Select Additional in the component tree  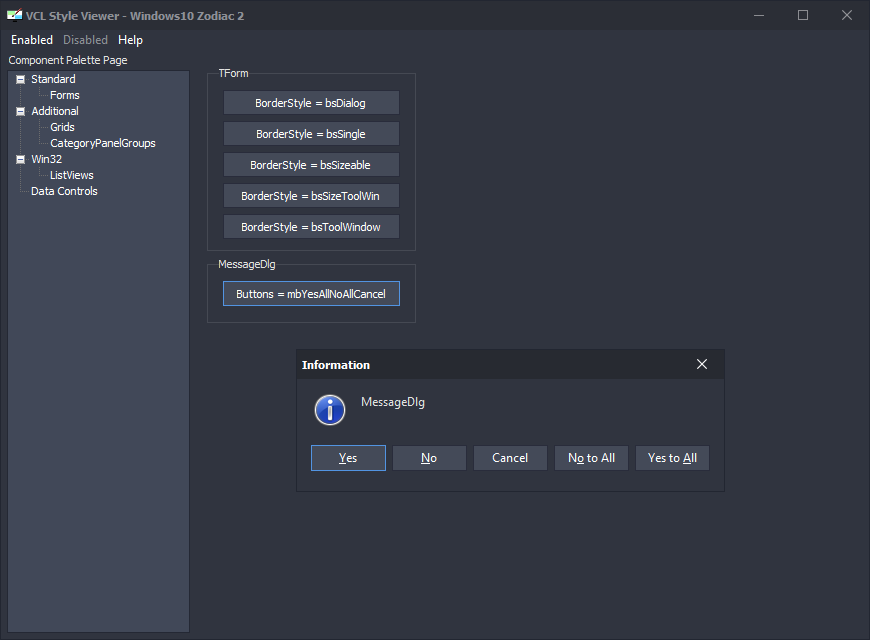click(x=55, y=112)
